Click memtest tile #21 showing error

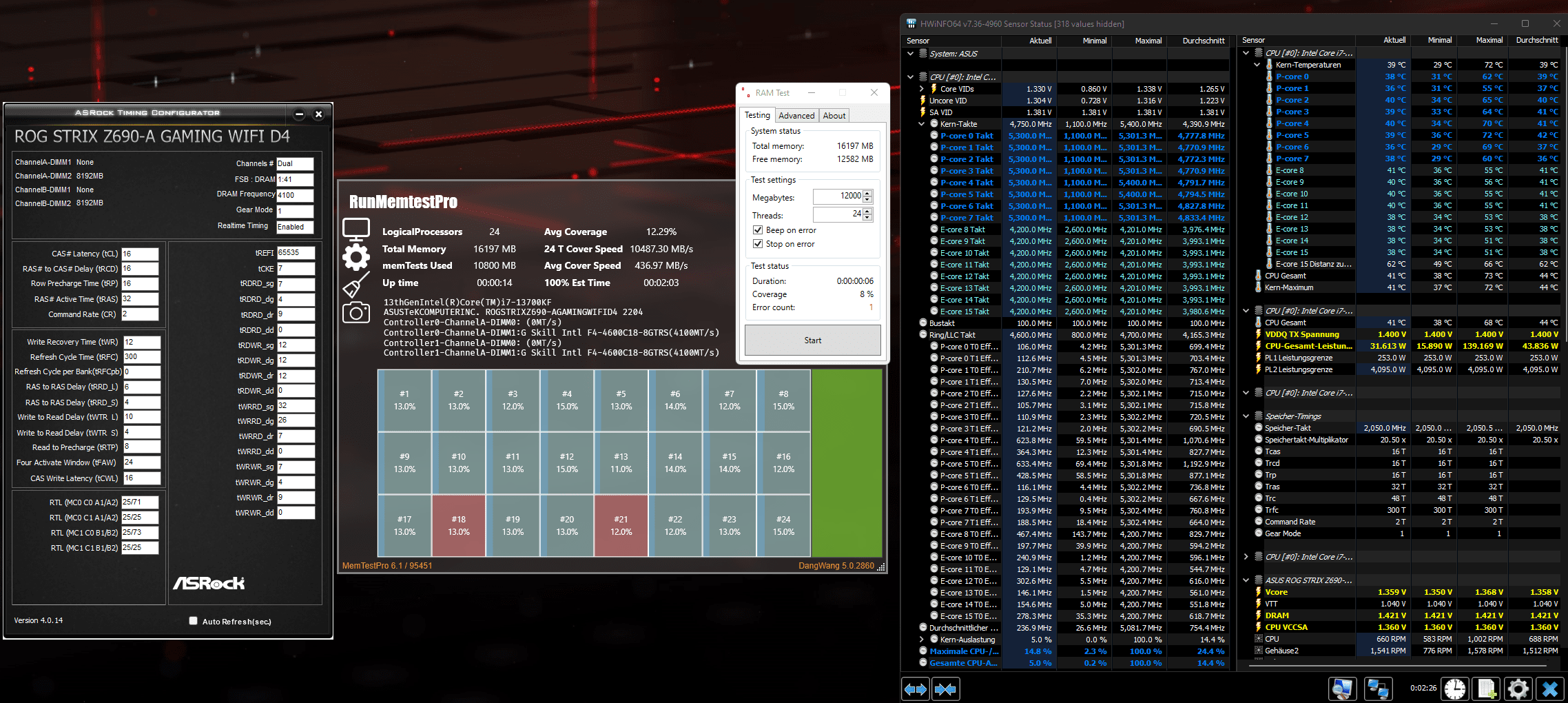coord(621,526)
